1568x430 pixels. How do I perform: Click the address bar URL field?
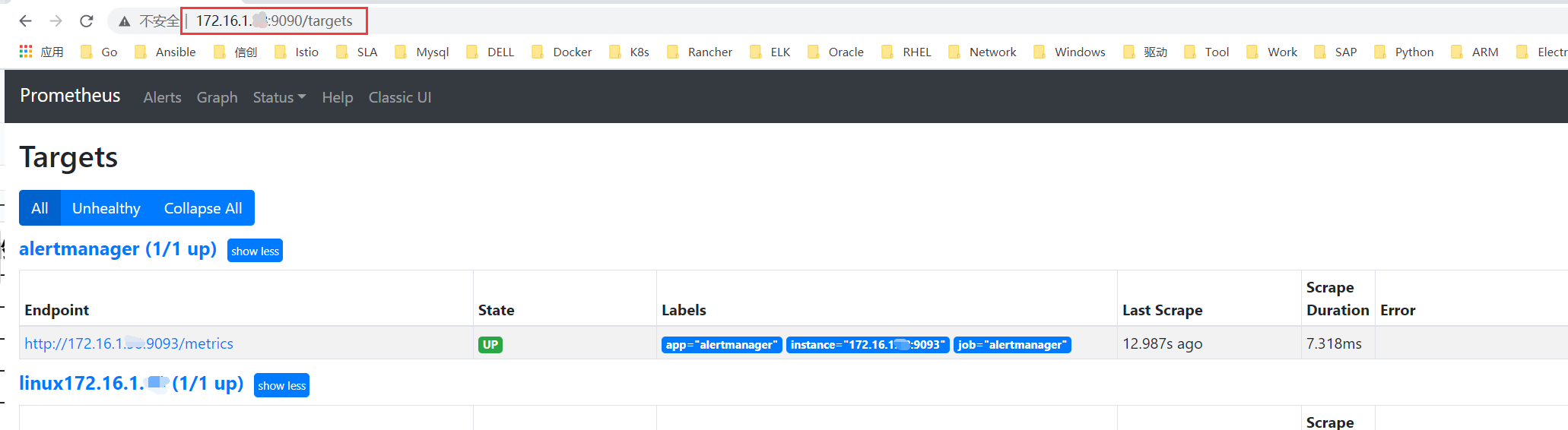[x=274, y=21]
